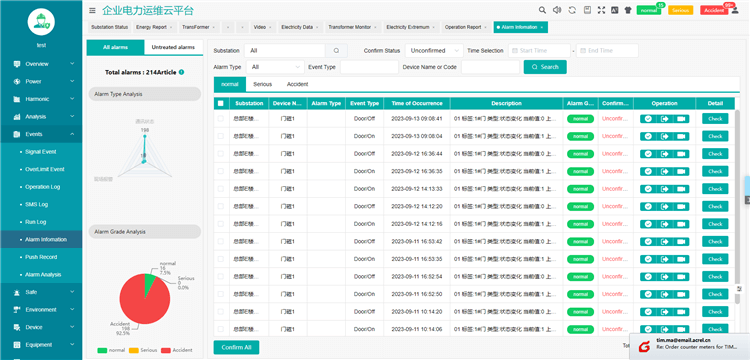Screen dimensions: 750x360
Task: Toggle fullscreen with the expand arrows icon
Action: click(x=601, y=10)
